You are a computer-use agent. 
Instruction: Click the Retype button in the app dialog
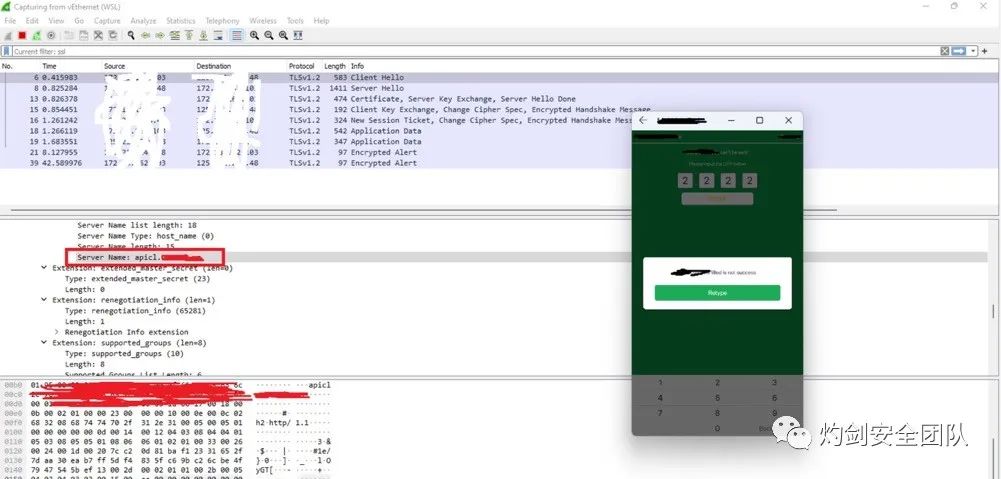click(x=717, y=293)
